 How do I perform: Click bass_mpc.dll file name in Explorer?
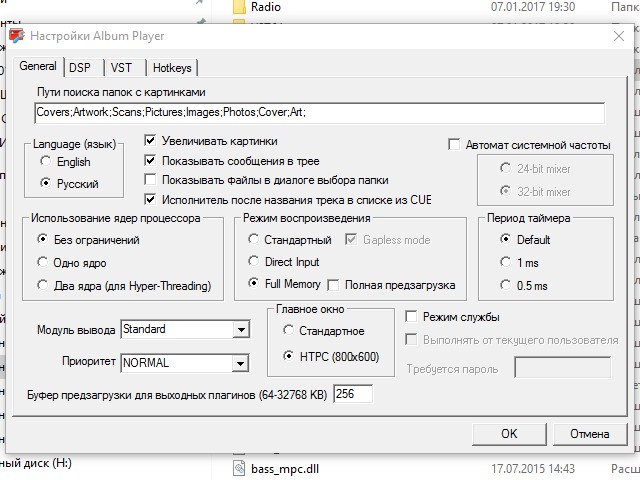click(x=285, y=469)
